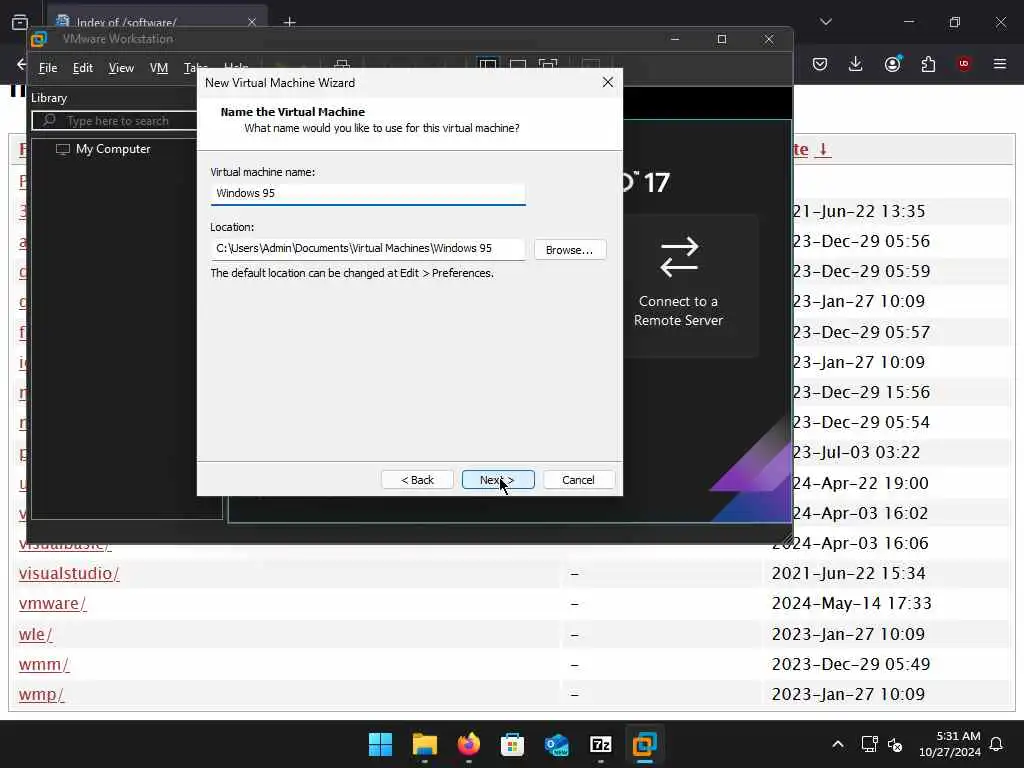This screenshot has height=768, width=1024.
Task: Click the show library view toolbar icon
Action: [x=488, y=63]
